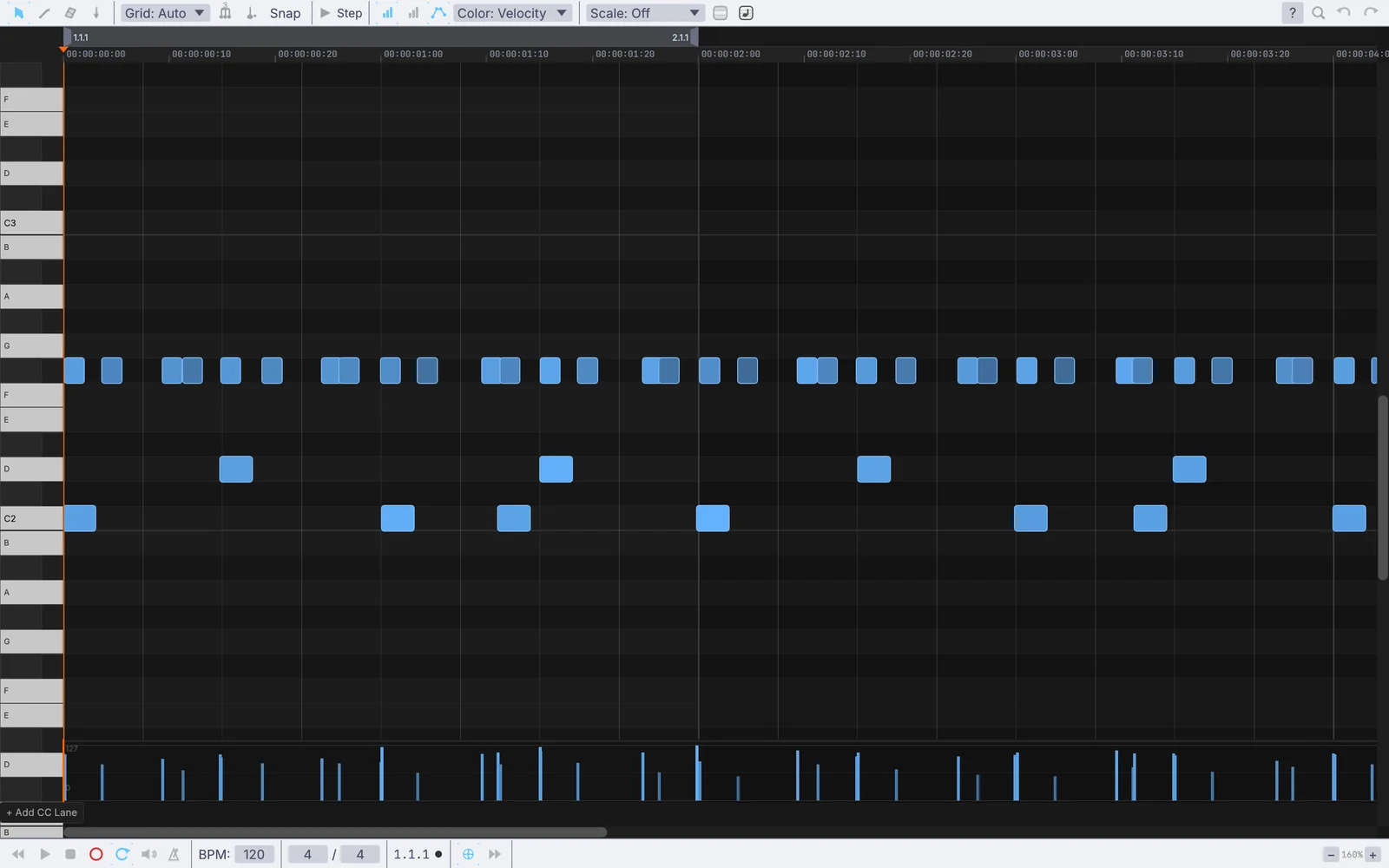Open the Grid: Auto dropdown
This screenshot has height=868, width=1389.
(x=164, y=13)
